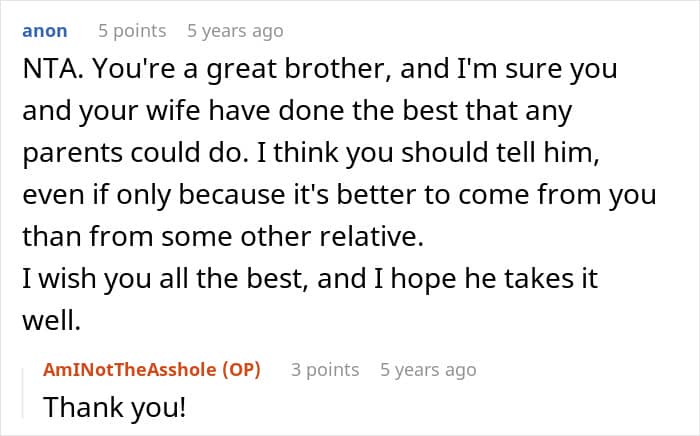Click the username anon

(44, 31)
